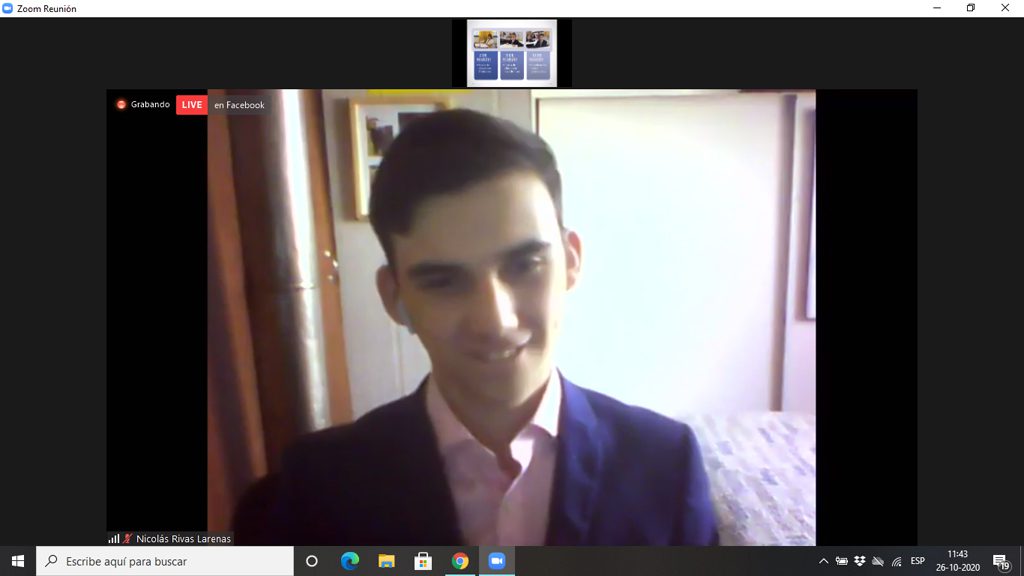Open Cortana circle icon on taskbar
The image size is (1024, 576).
[312, 561]
